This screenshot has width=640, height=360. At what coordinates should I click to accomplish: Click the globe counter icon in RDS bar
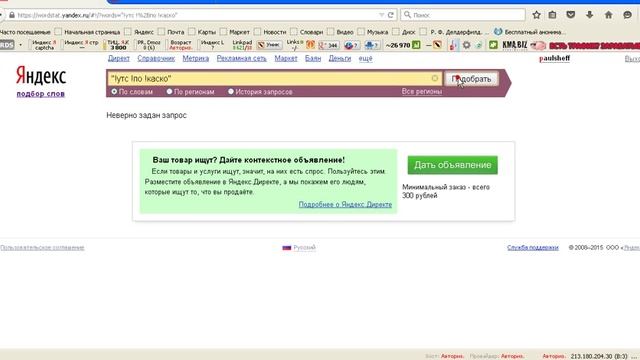pyautogui.click(x=351, y=45)
